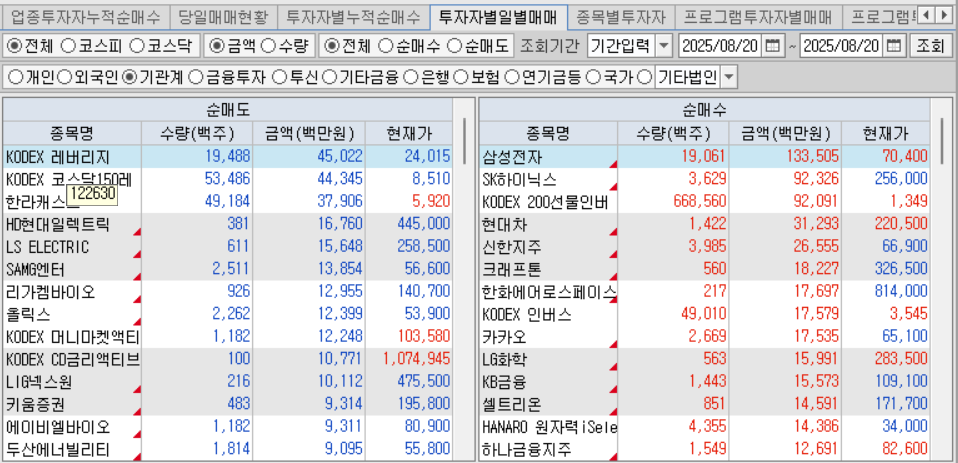958x463 pixels.
Task: Select 카카오 row
Action: tap(705, 337)
